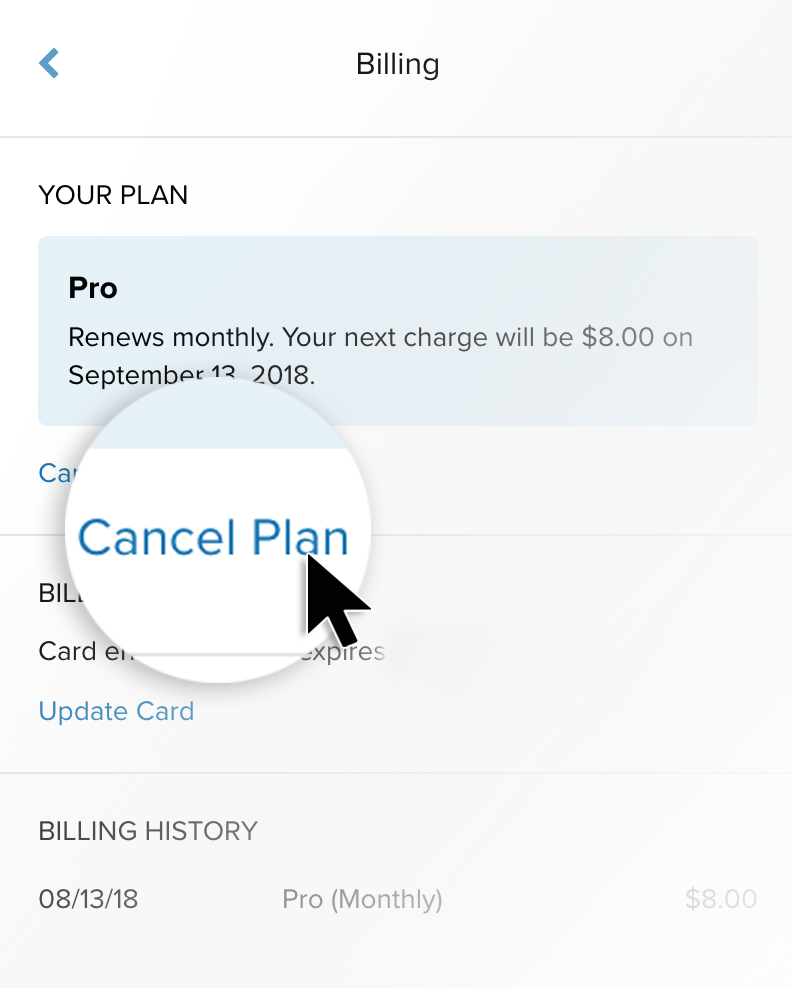Click the black mouse cursor graphic
This screenshot has width=792, height=988.
point(335,600)
